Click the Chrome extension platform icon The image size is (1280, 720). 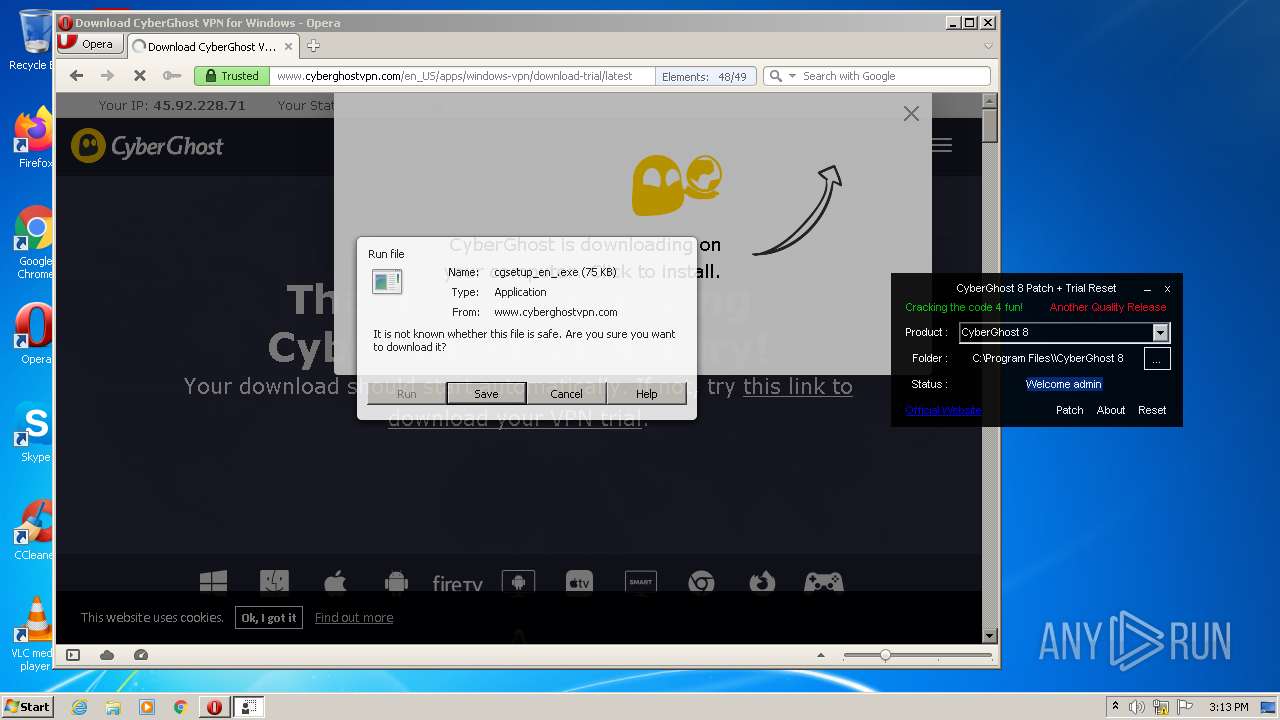point(701,582)
